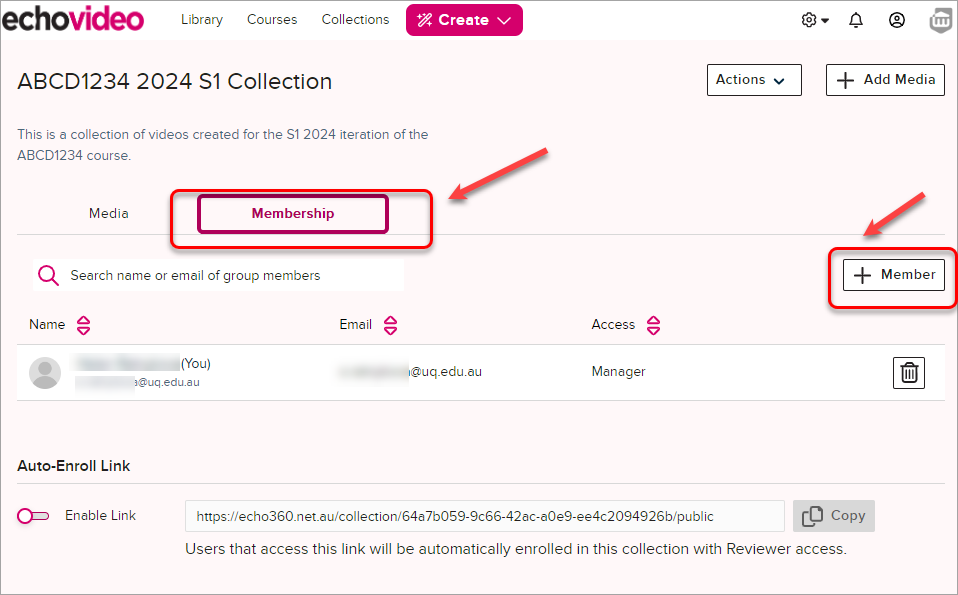Click the member avatar placeholder
The height and width of the screenshot is (595, 958).
[x=45, y=372]
